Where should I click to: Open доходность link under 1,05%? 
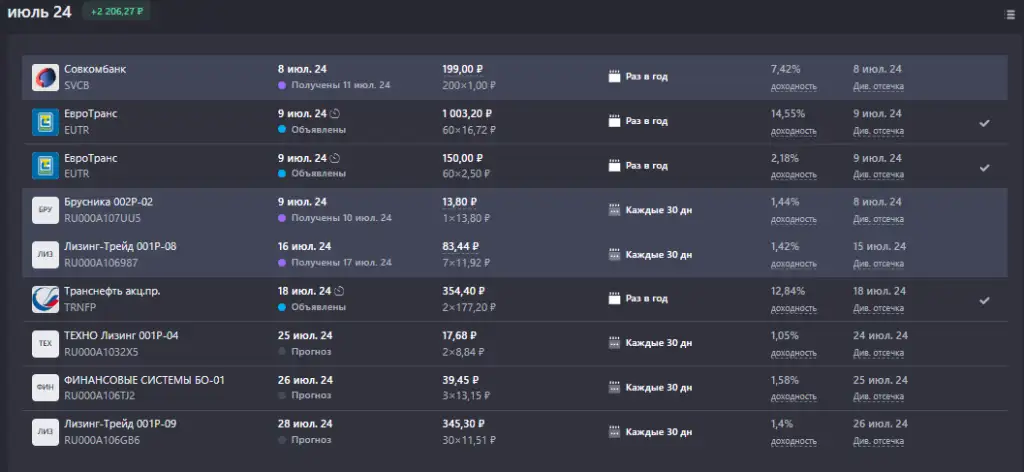coord(793,353)
